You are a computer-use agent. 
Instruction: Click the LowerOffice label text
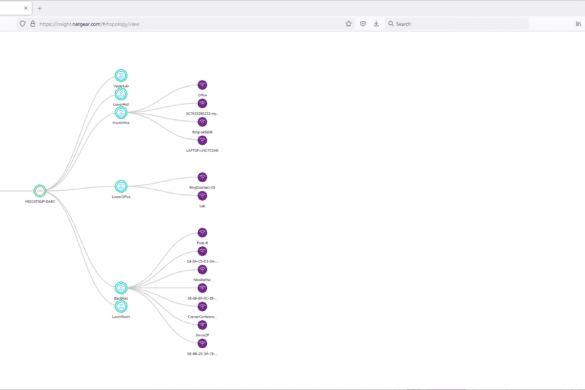click(x=121, y=197)
